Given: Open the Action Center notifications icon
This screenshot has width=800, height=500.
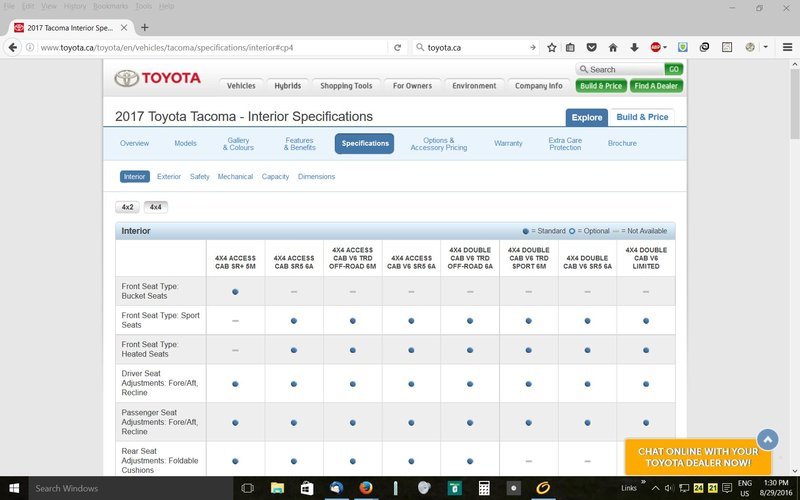Looking at the screenshot, I should 727,488.
